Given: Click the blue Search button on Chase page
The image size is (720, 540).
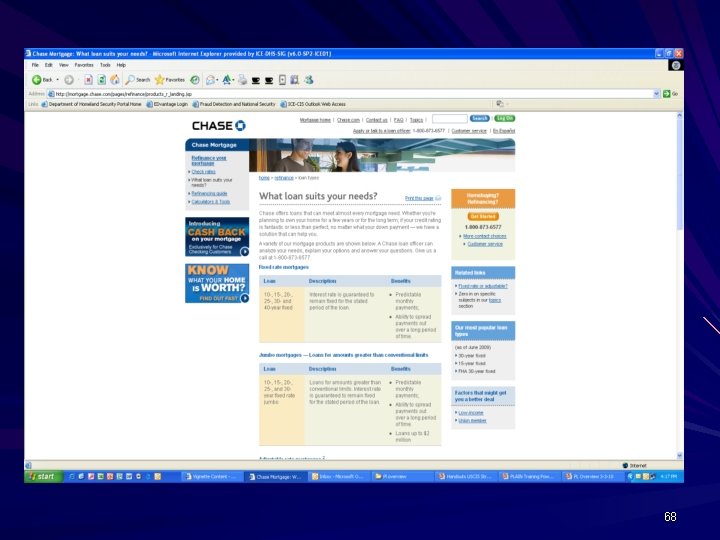Looking at the screenshot, I should coord(479,118).
